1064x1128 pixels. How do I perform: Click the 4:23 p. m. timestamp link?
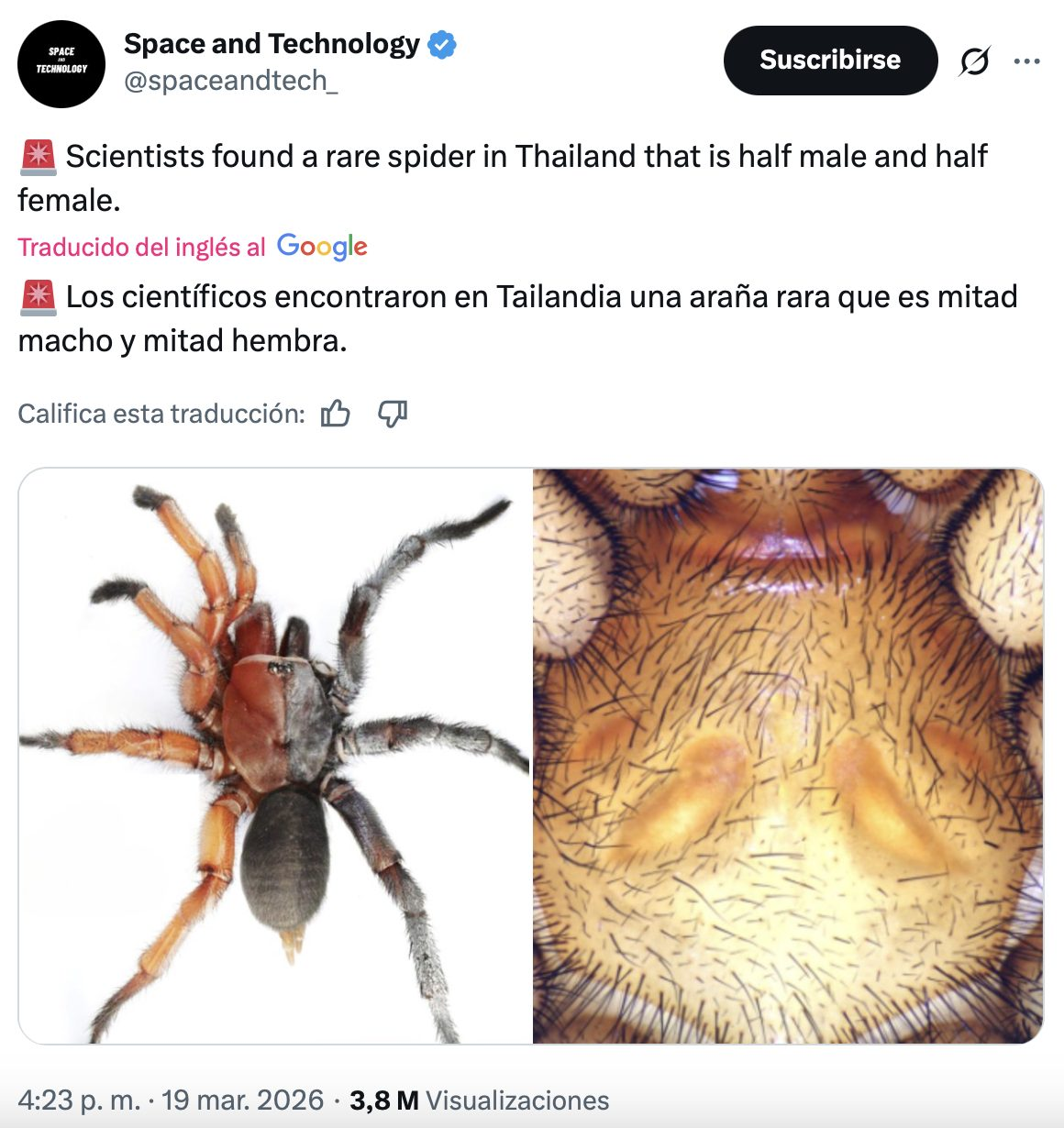(x=79, y=1100)
